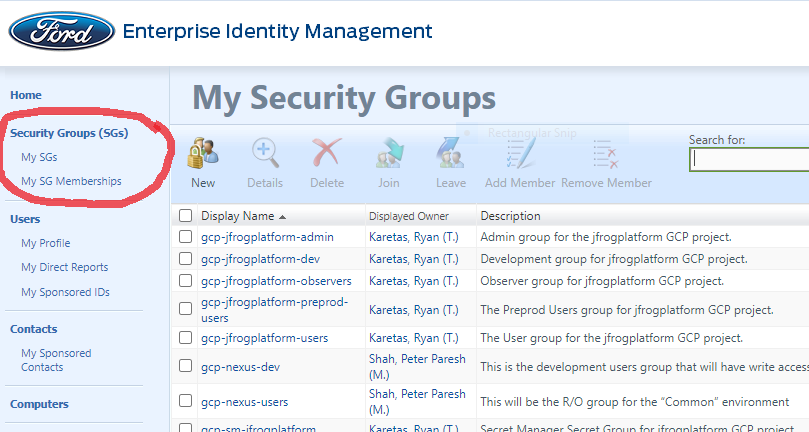Go to Home in the sidebar

click(26, 95)
